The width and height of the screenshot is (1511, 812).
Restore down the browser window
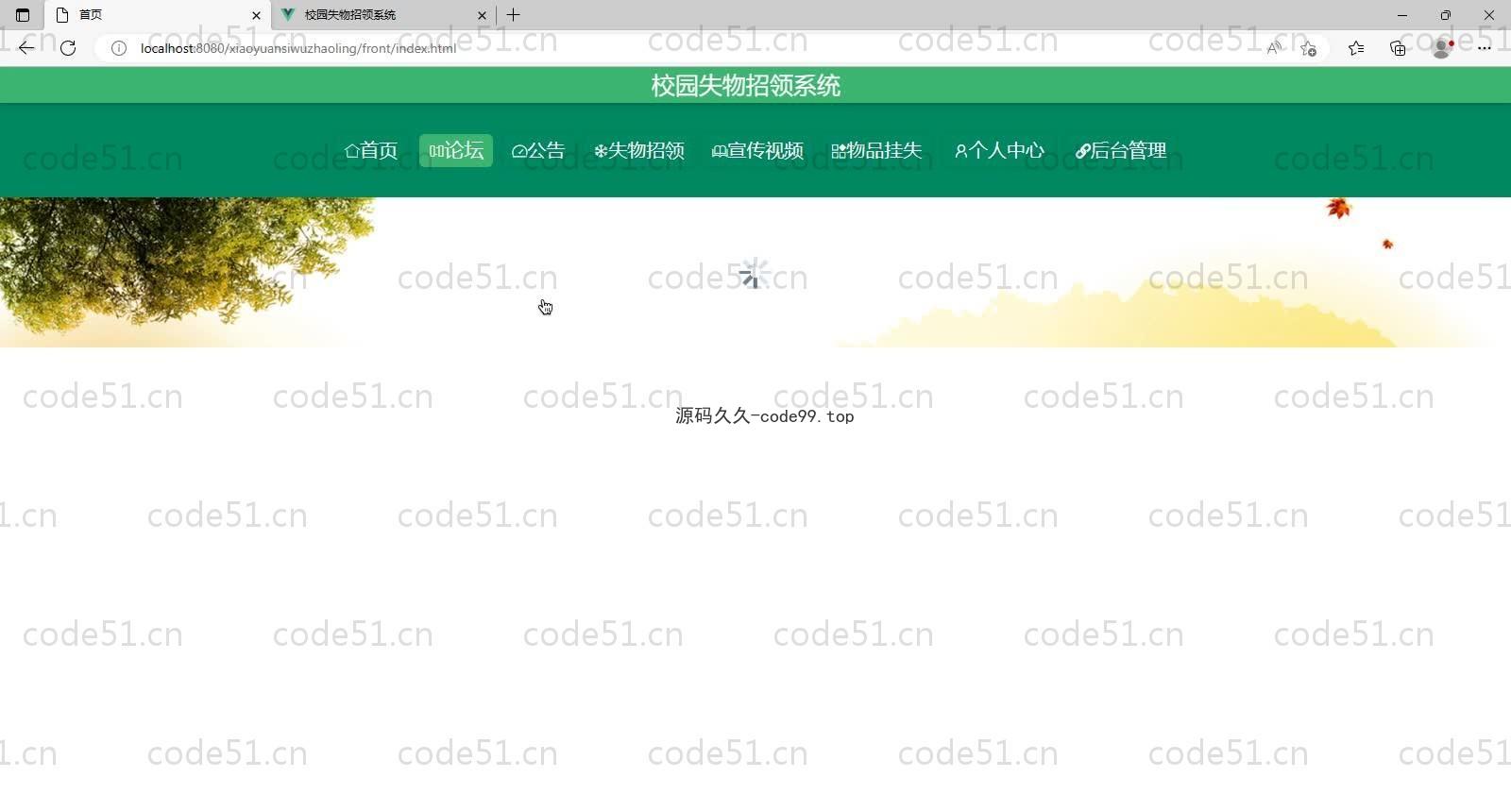pyautogui.click(x=1446, y=15)
